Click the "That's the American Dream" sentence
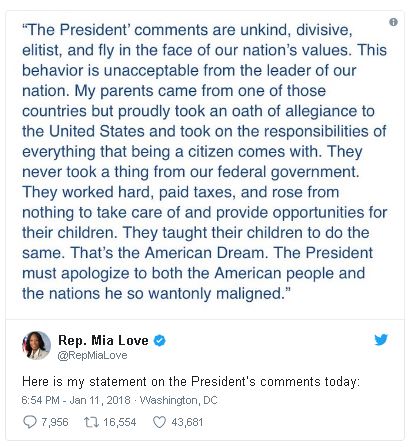 pyautogui.click(x=168, y=253)
